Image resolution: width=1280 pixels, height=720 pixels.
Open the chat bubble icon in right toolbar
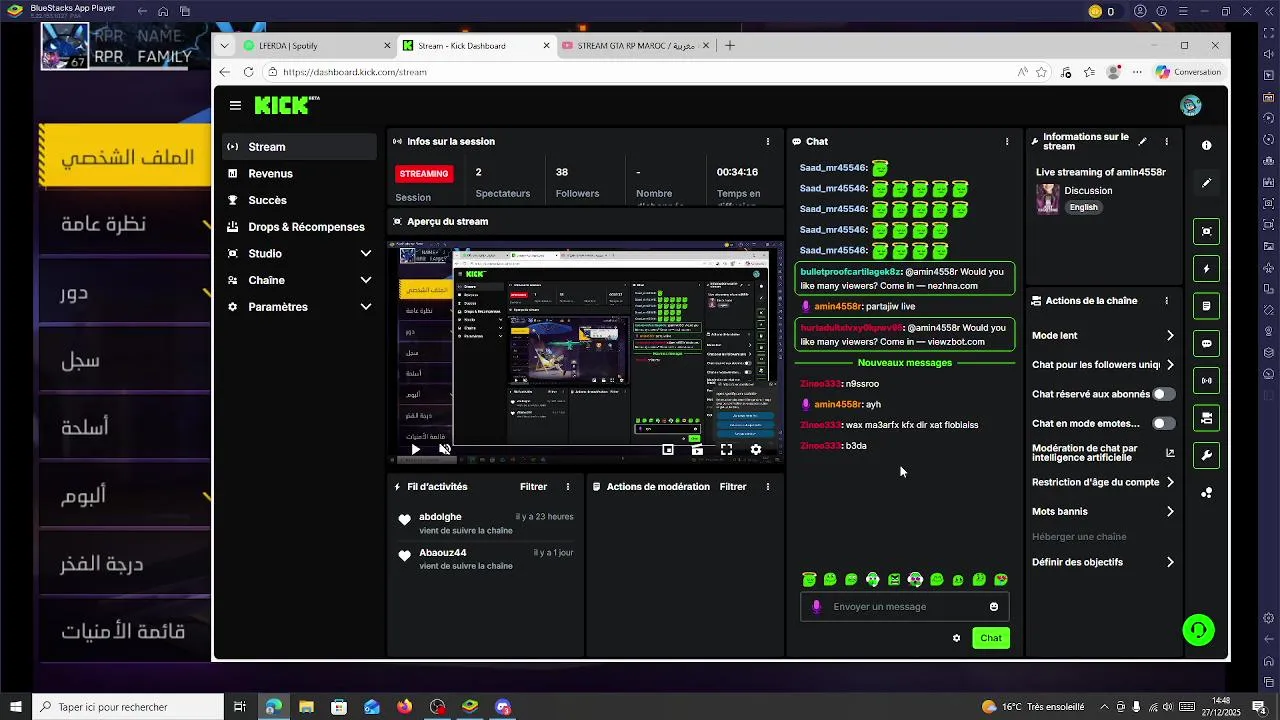(1207, 344)
